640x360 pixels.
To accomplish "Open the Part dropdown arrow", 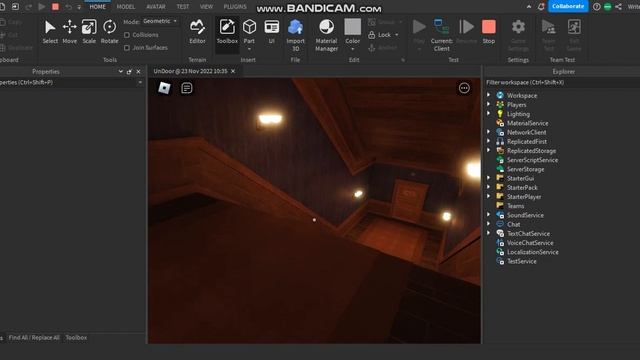I will pyautogui.click(x=249, y=49).
